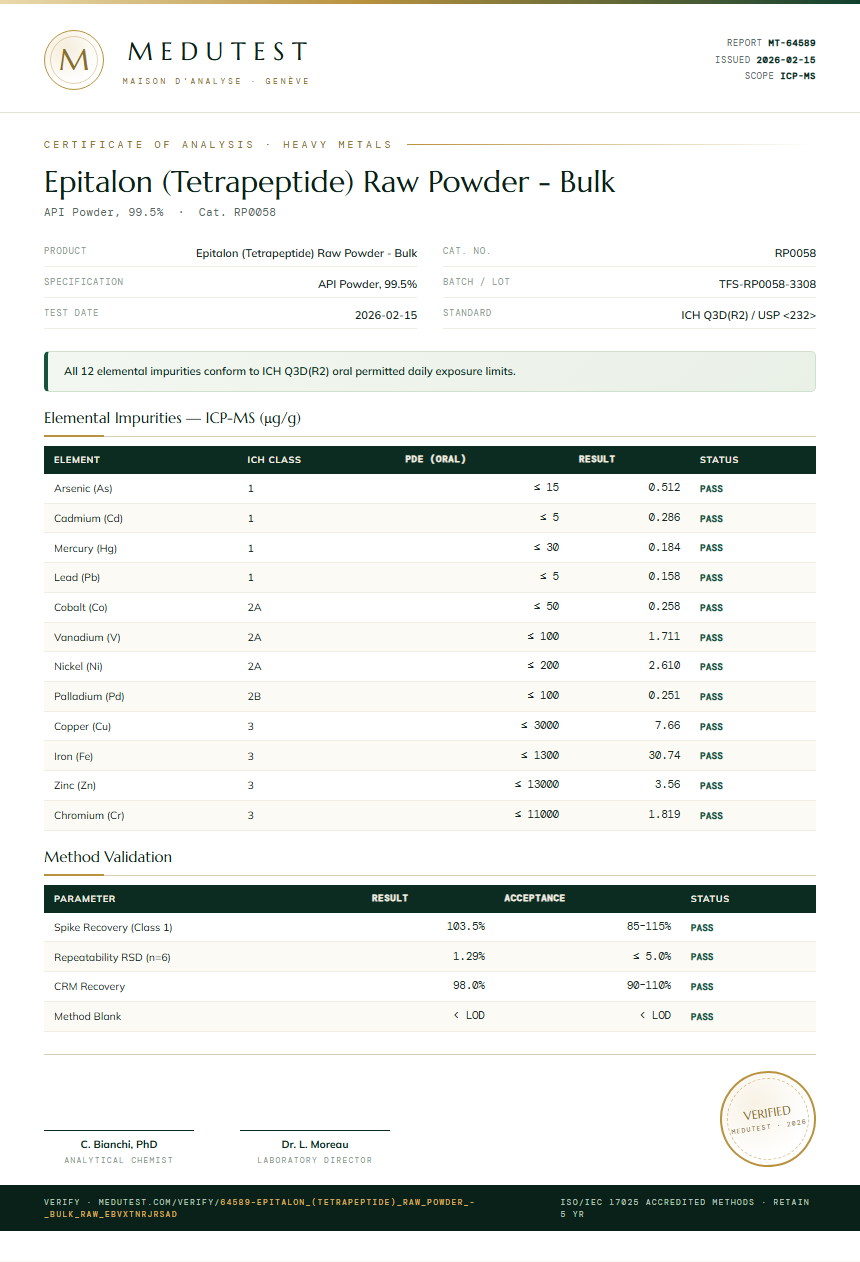860x1262 pixels.
Task: Select the Issued date 2026-02-15 in header
Action: (x=786, y=60)
